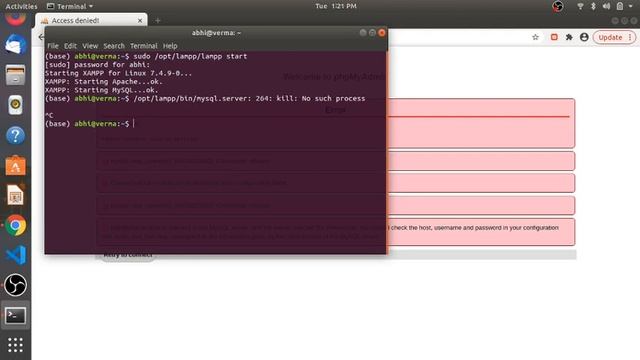Open the OBS tray indicator
Screen dimensions: 640x360
[558, 6]
